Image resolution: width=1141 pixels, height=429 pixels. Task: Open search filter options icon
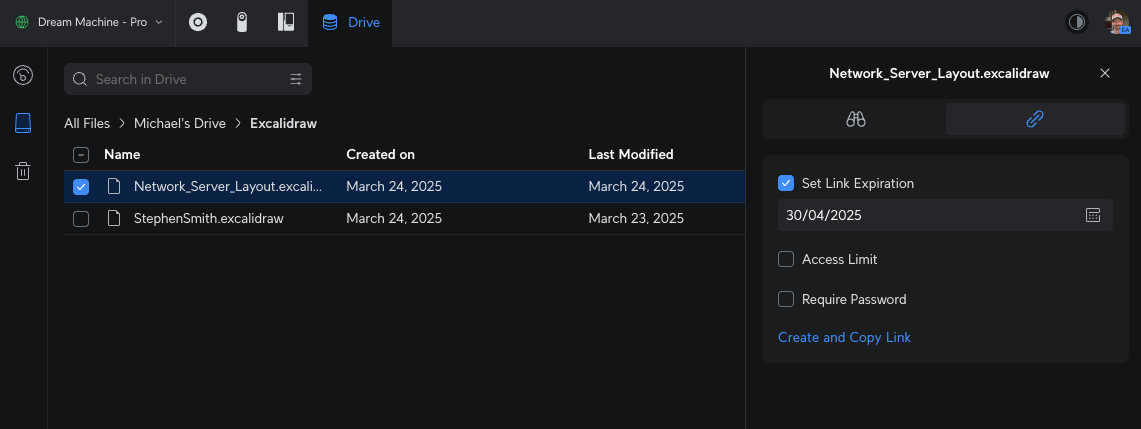(296, 79)
